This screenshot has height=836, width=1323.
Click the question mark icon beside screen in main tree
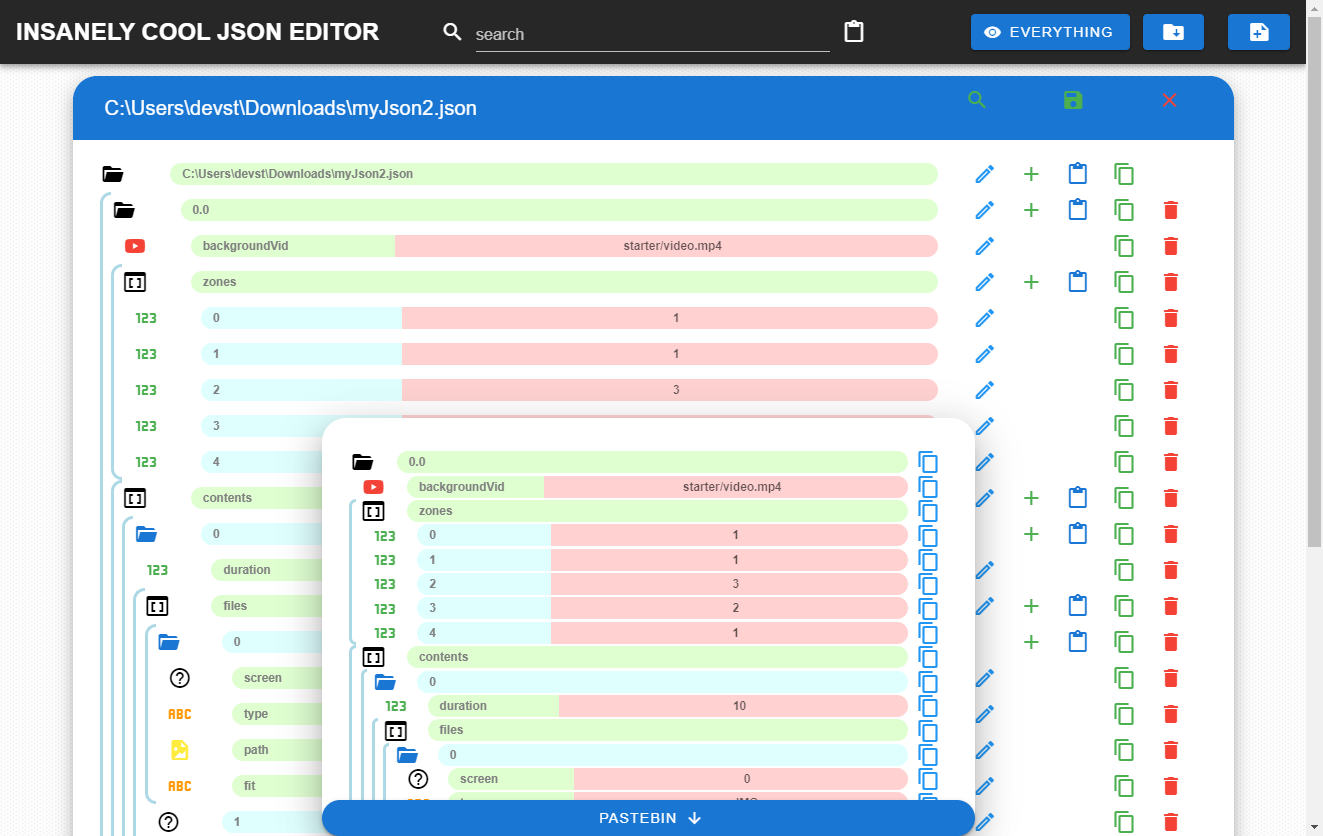179,678
